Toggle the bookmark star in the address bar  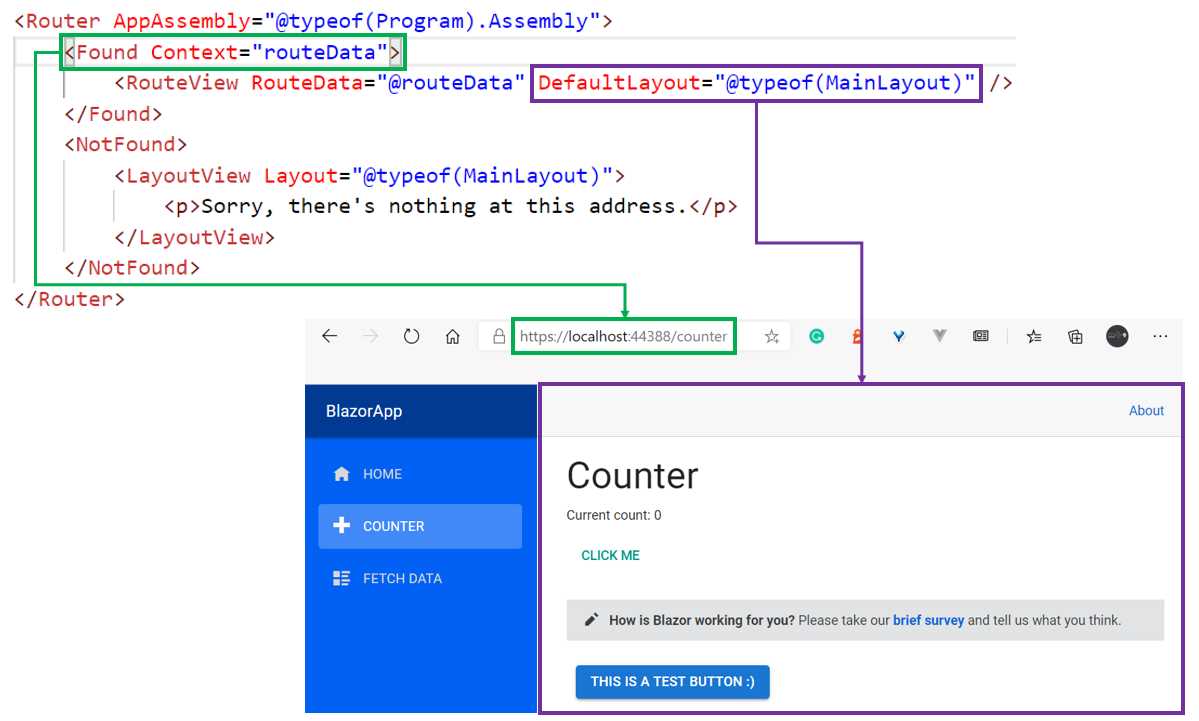(x=769, y=336)
